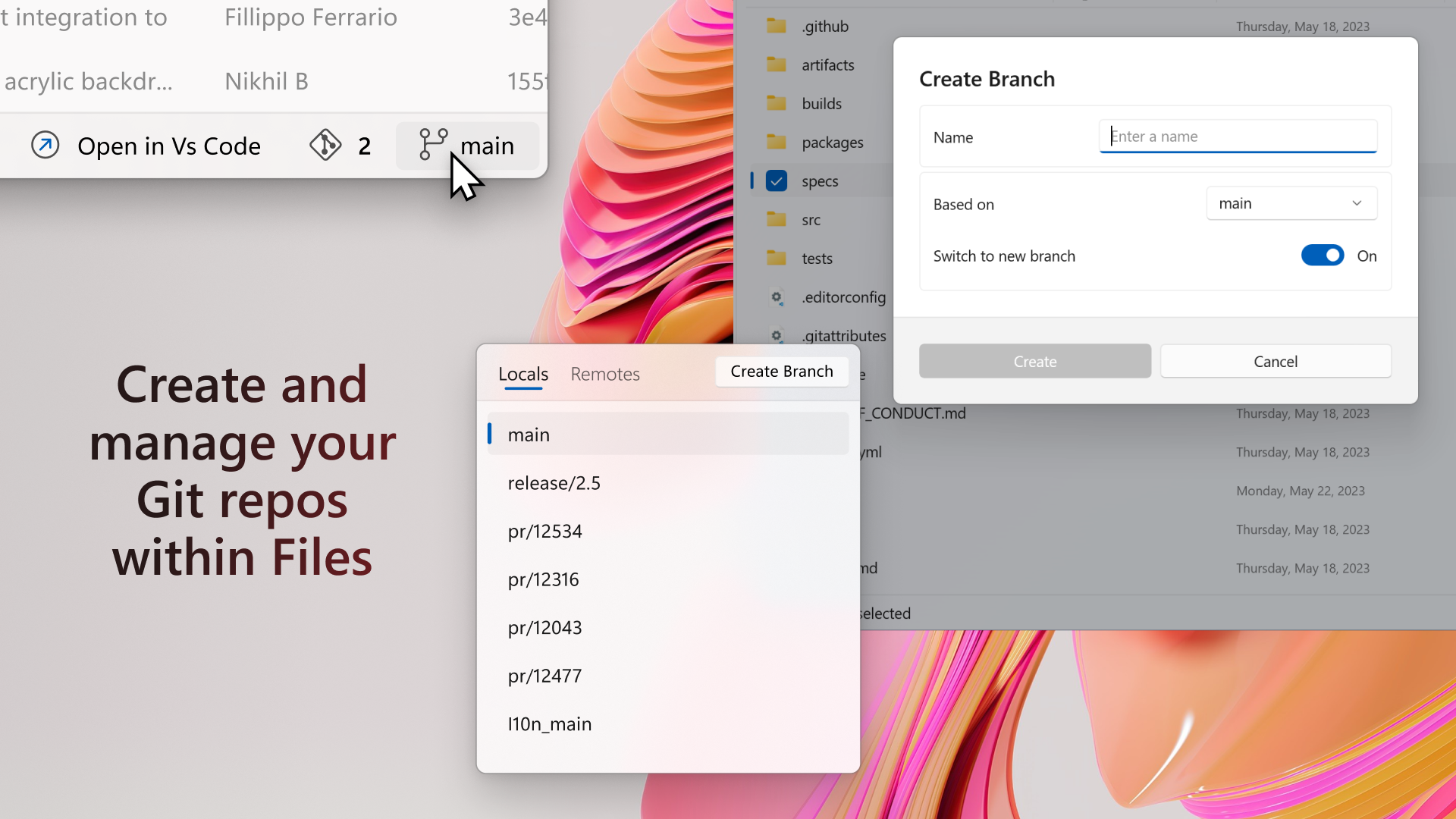The width and height of the screenshot is (1456, 819).
Task: Click the tests folder icon
Action: pos(776,259)
